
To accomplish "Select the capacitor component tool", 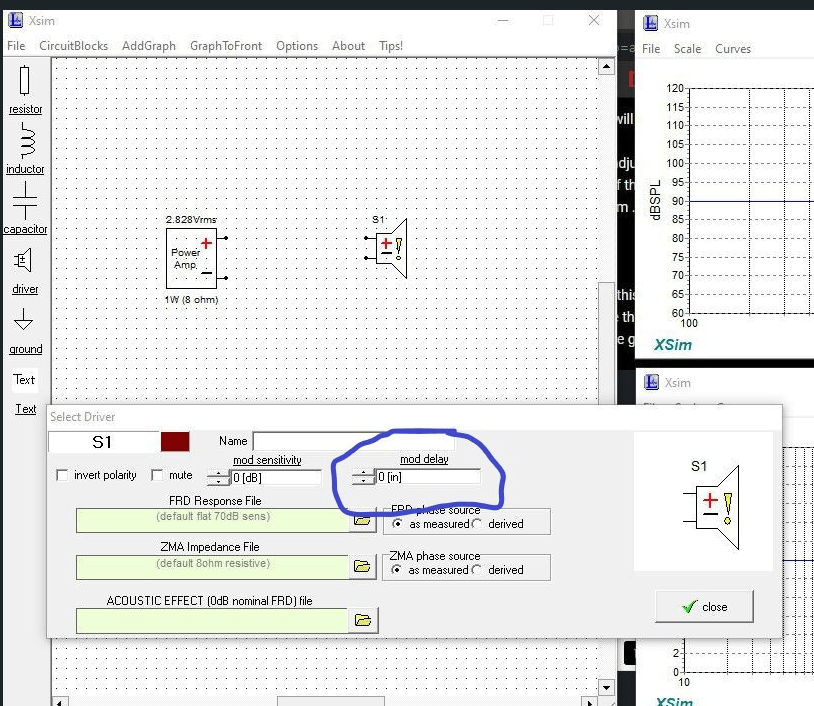I will [x=25, y=201].
